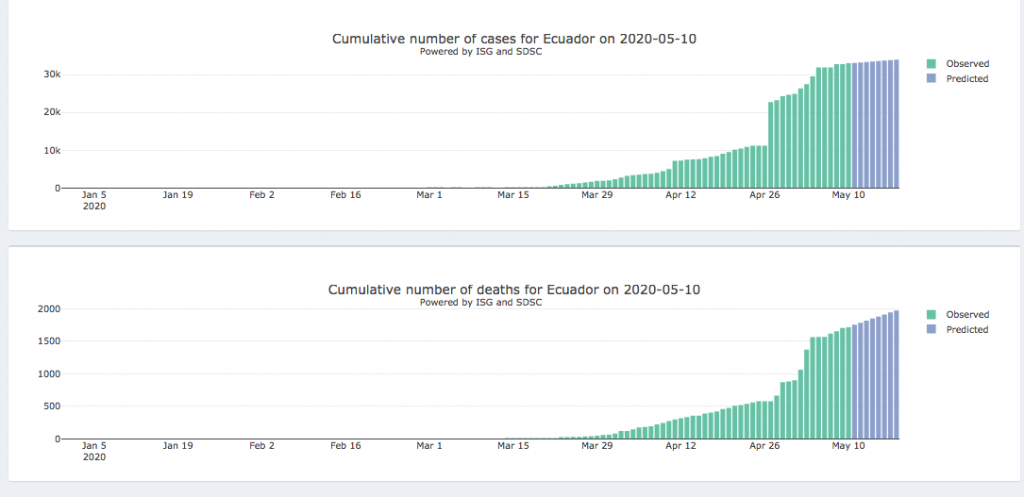The image size is (1024, 497).
Task: Click Feb 16 x-axis label on cases chart
Action: (345, 195)
